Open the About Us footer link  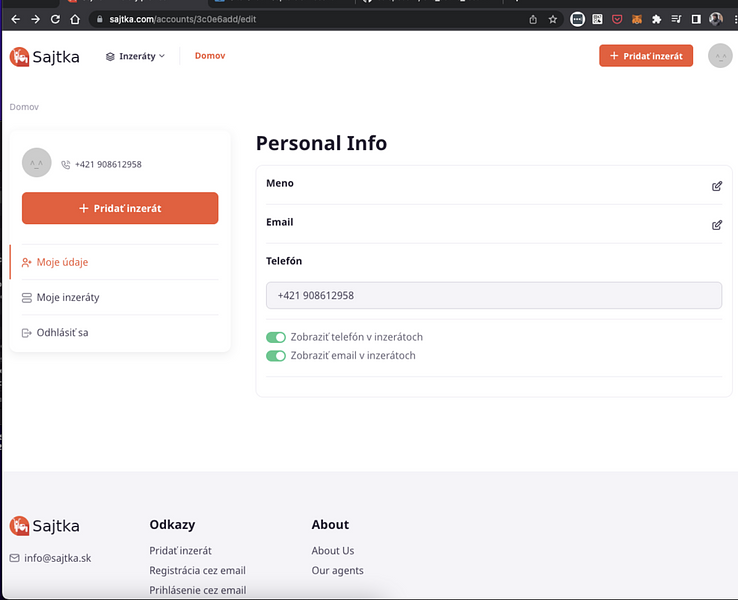coord(332,551)
